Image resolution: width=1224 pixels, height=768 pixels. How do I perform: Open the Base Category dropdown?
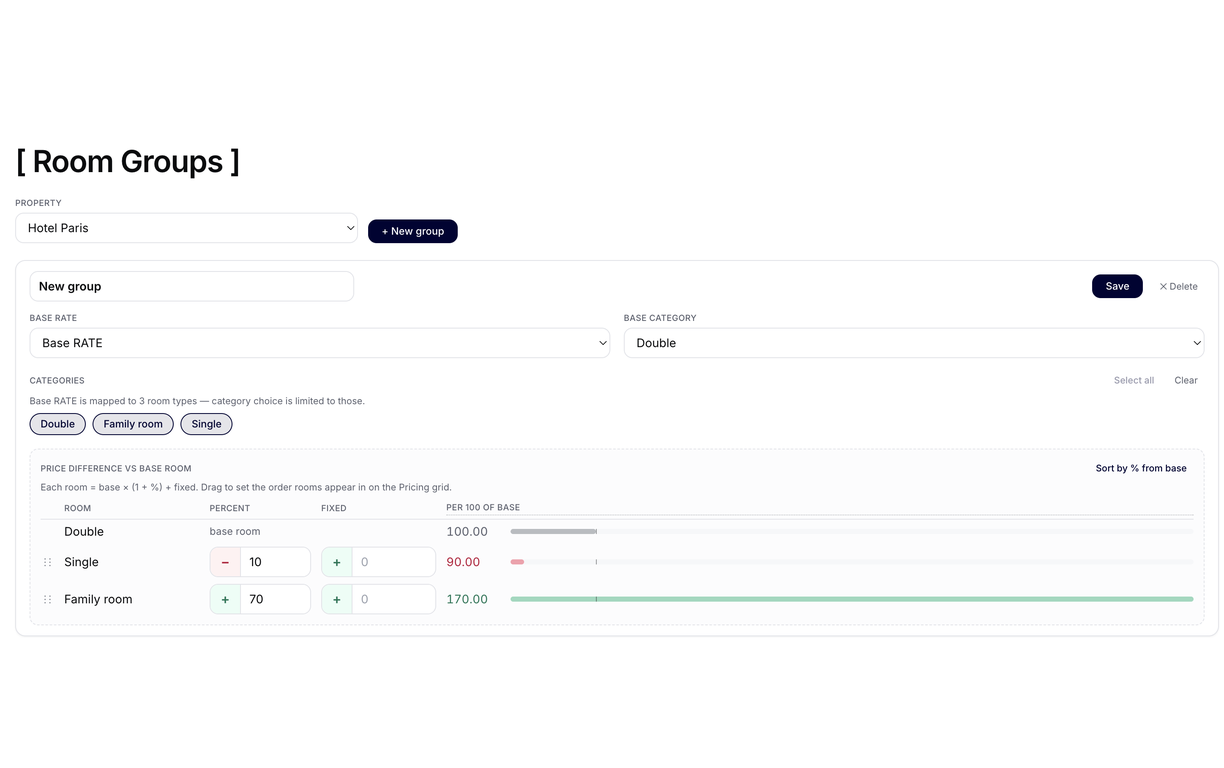click(914, 343)
